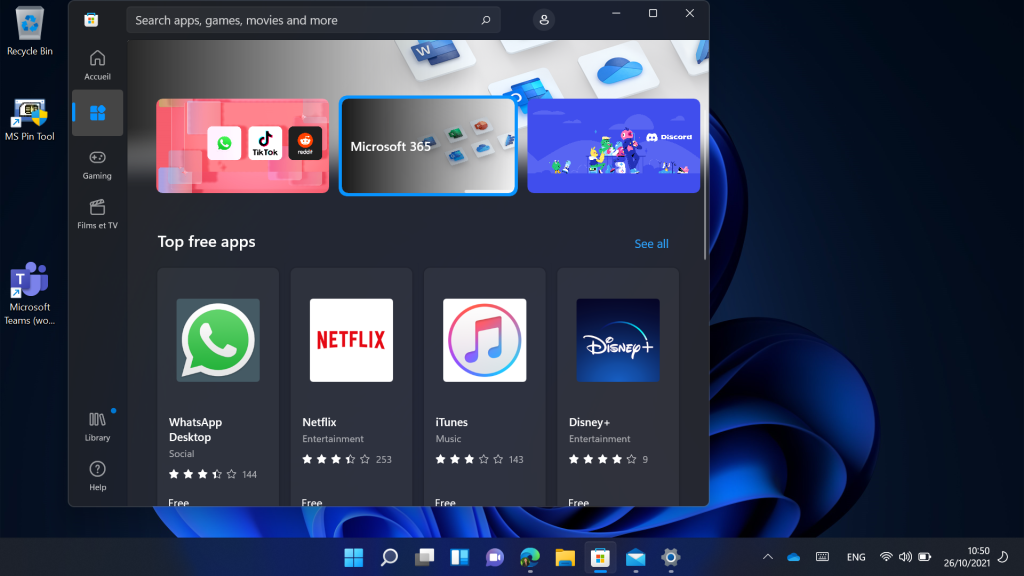Open the Gaming section
The image size is (1024, 576).
(97, 164)
